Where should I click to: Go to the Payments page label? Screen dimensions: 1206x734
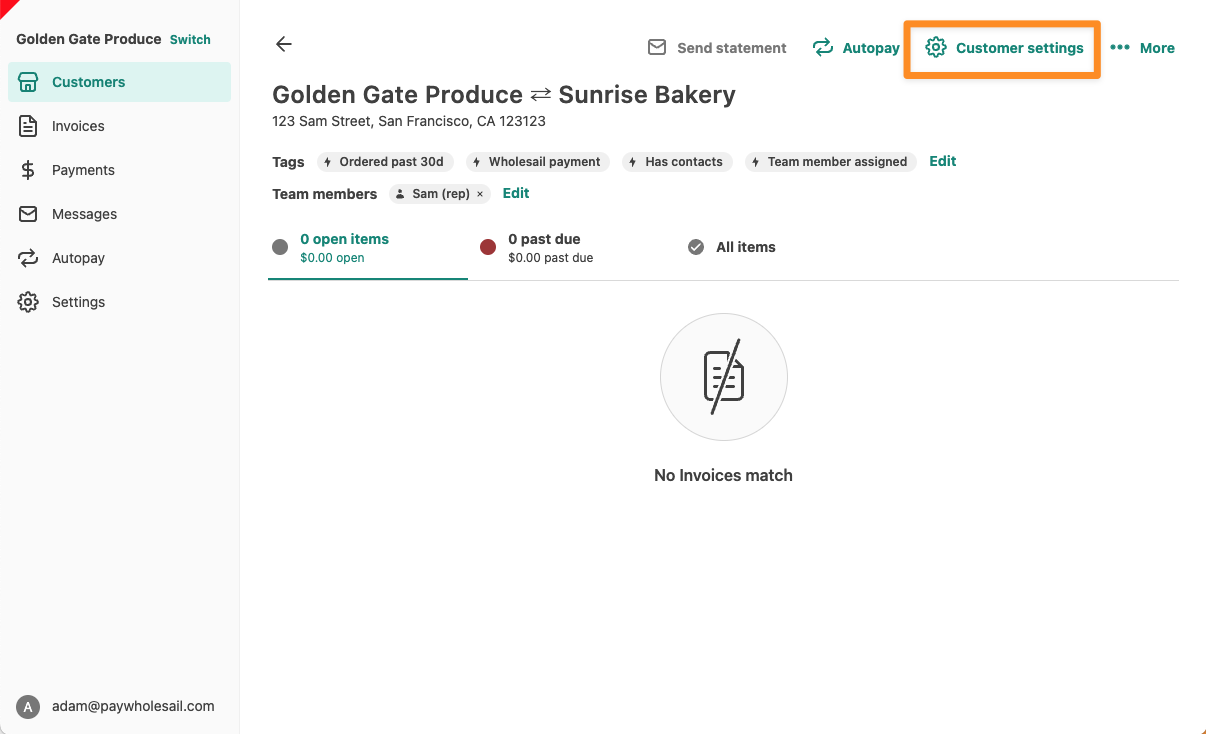click(x=83, y=170)
